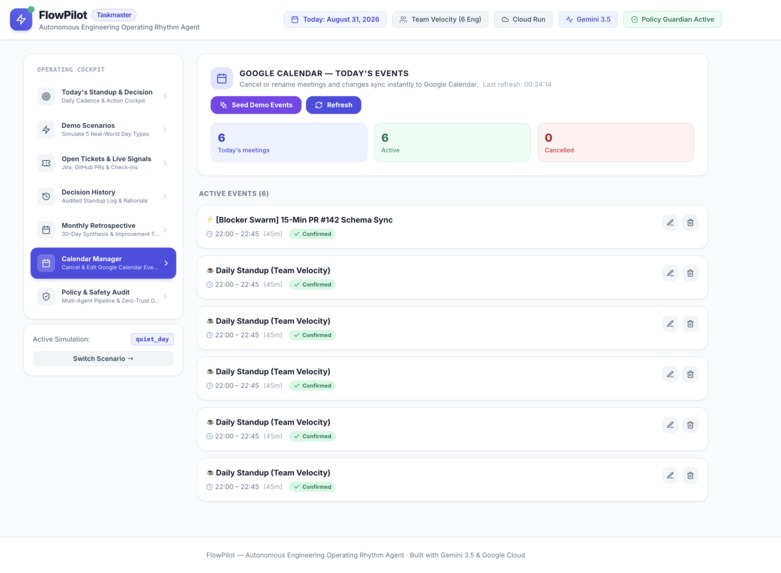
Task: Click the Last refresh timestamp text
Action: click(x=517, y=85)
